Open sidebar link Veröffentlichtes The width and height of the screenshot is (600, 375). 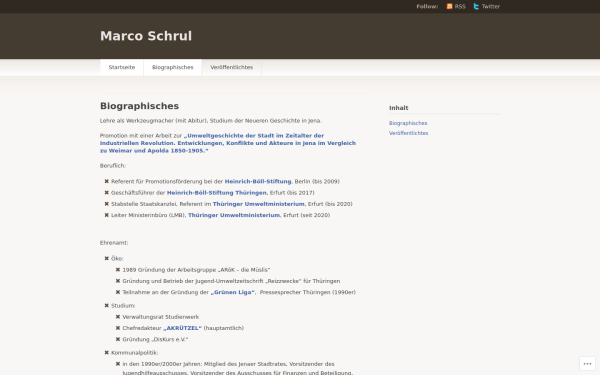click(408, 133)
